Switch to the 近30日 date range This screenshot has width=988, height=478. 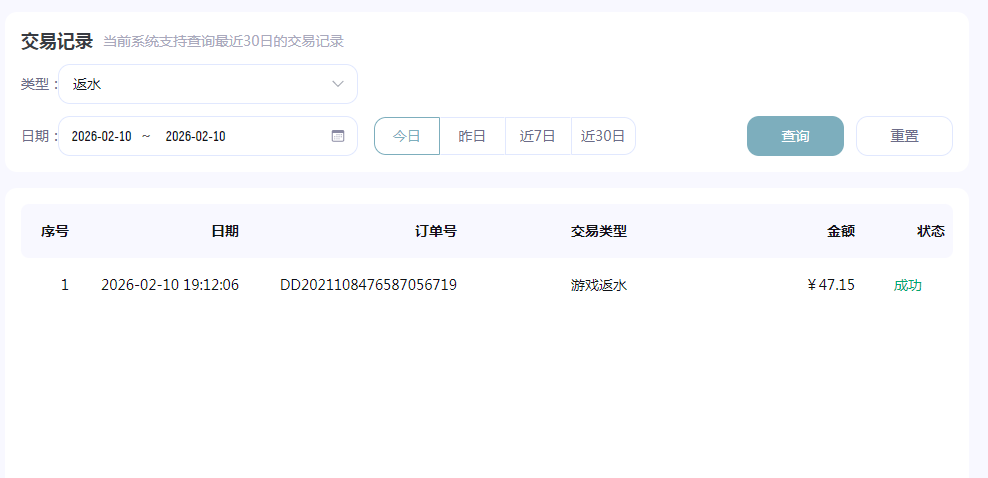pyautogui.click(x=603, y=136)
